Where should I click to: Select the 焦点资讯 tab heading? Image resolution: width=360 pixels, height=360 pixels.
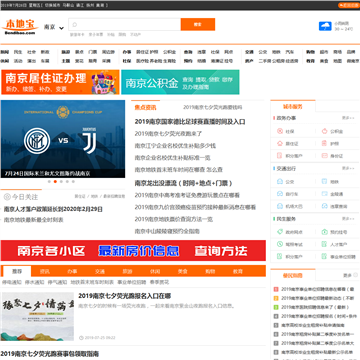coord(145,107)
